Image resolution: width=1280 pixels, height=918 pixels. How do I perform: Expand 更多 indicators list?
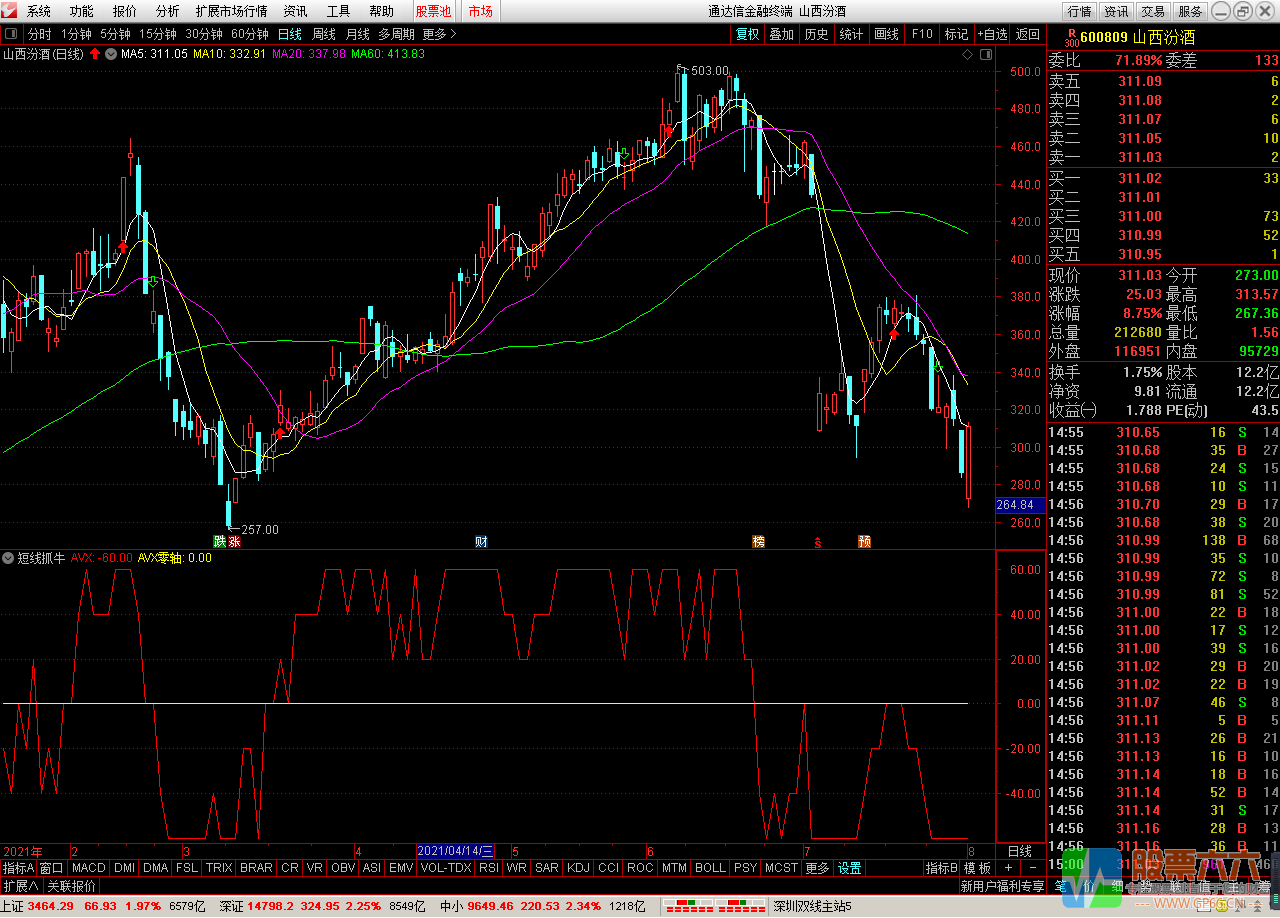coord(817,868)
